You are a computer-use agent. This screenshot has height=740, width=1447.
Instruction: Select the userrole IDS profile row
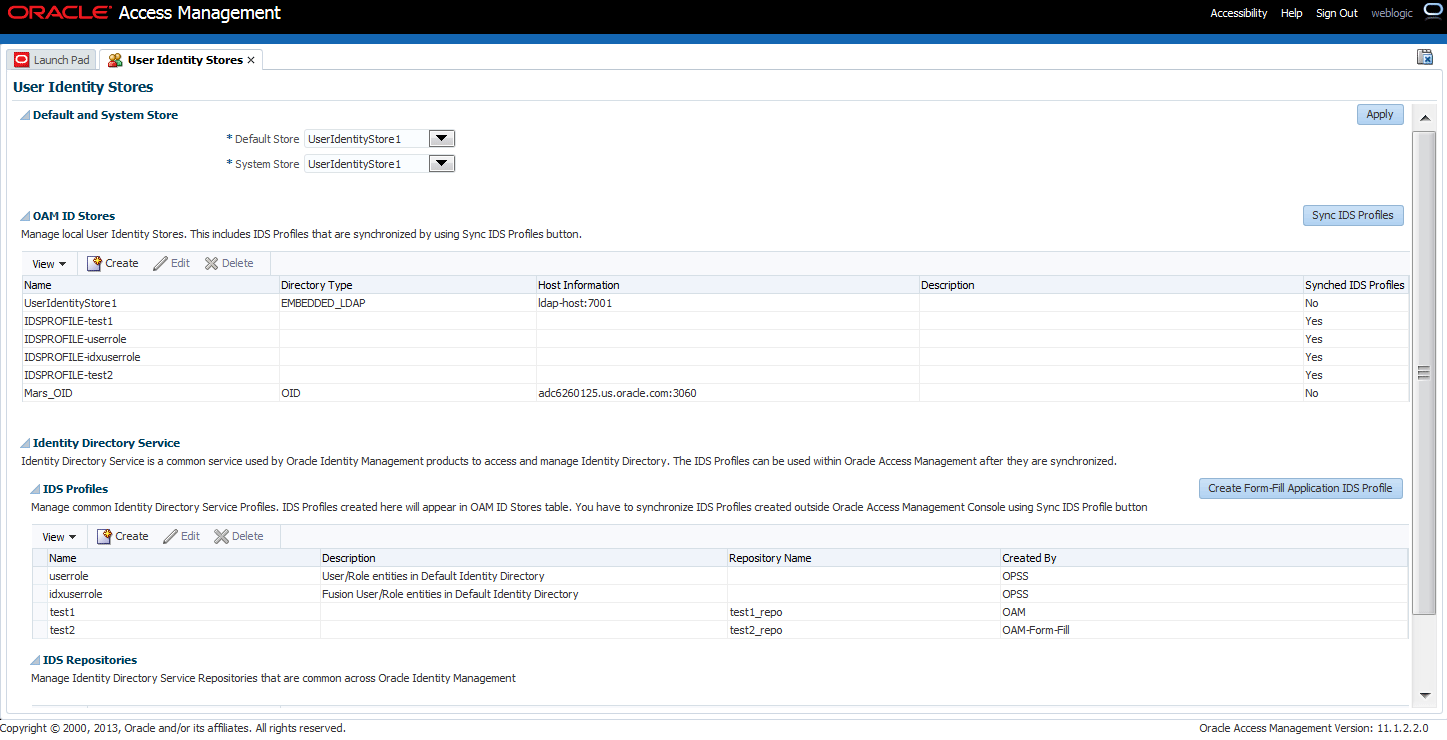(x=720, y=576)
